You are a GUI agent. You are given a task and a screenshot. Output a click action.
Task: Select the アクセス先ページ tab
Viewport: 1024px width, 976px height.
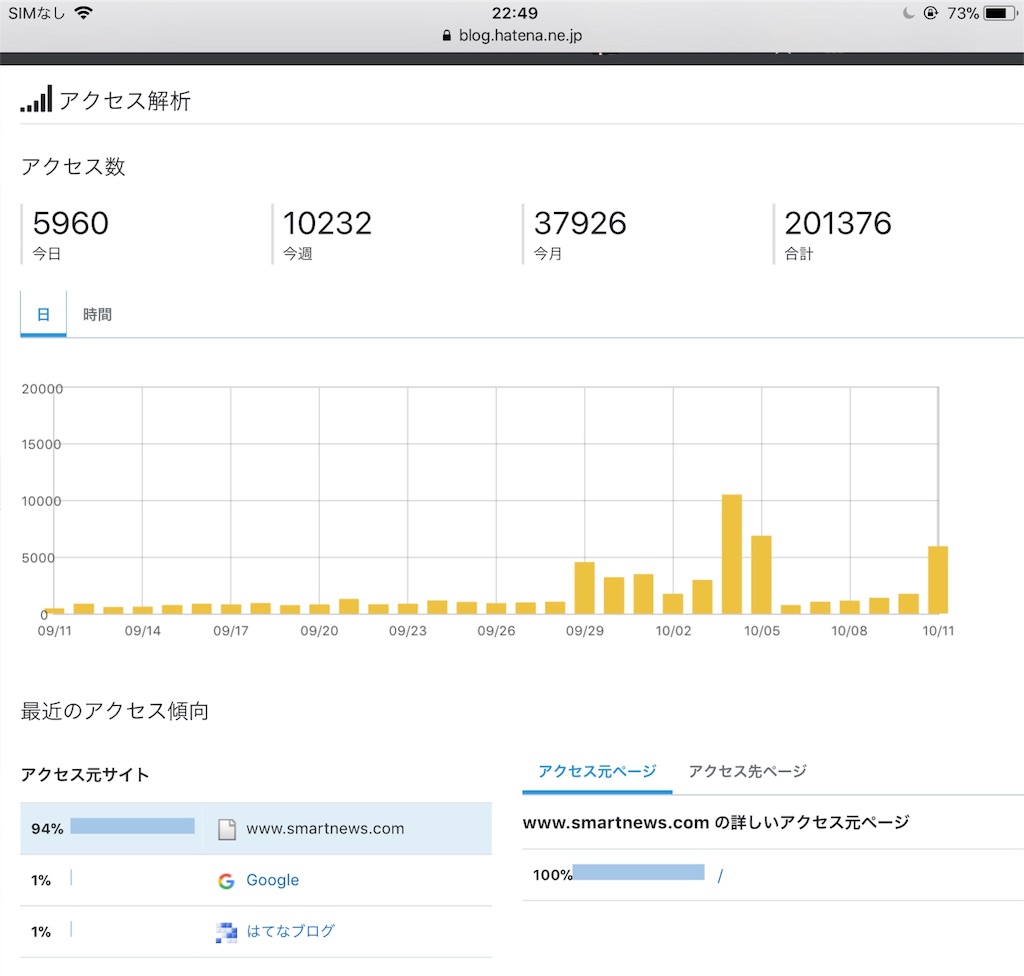(x=748, y=772)
